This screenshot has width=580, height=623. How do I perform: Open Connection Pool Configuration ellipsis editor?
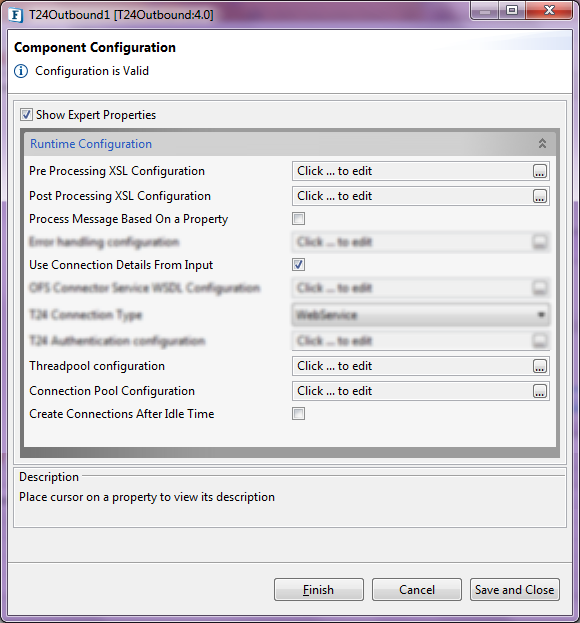[539, 391]
